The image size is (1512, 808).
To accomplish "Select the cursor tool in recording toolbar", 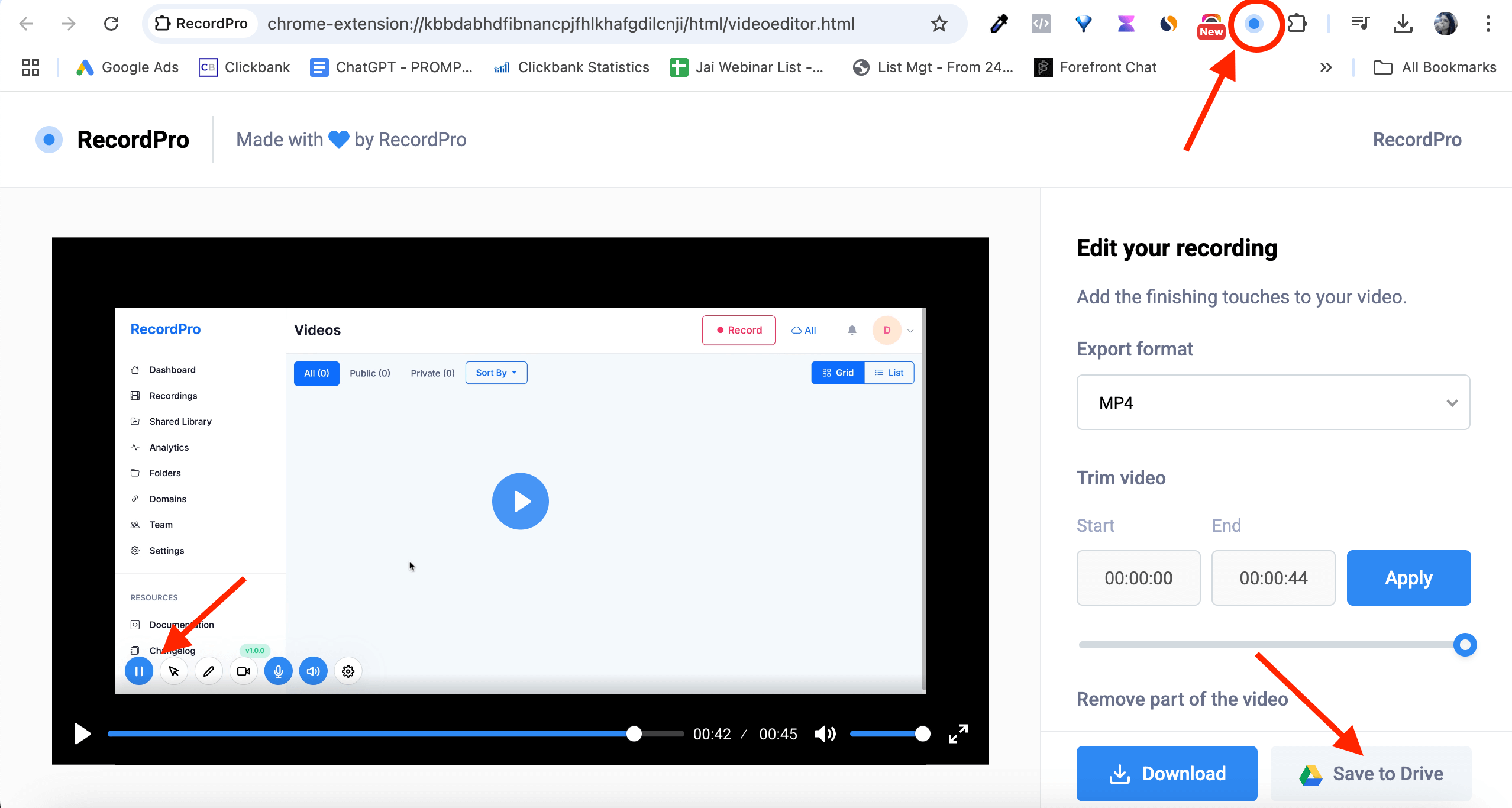I will (174, 671).
